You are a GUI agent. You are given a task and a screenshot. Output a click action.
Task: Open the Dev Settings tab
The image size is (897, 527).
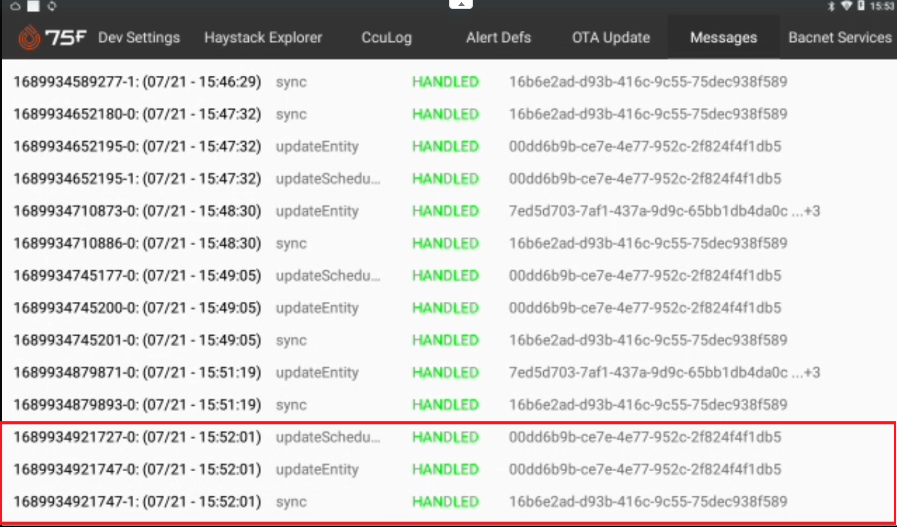click(x=139, y=38)
